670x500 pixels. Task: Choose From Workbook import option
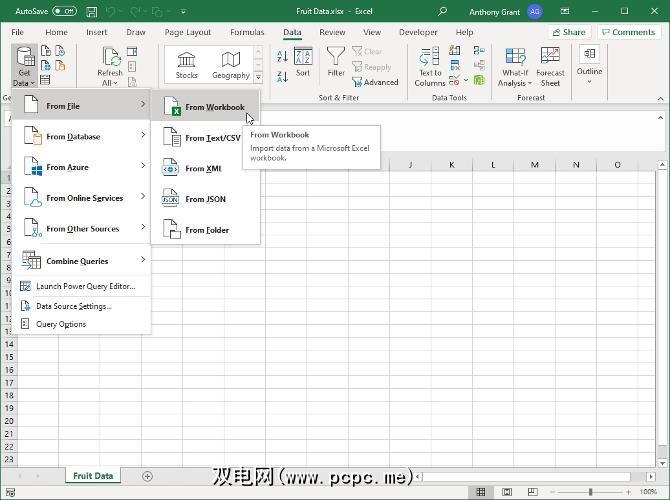(x=206, y=107)
